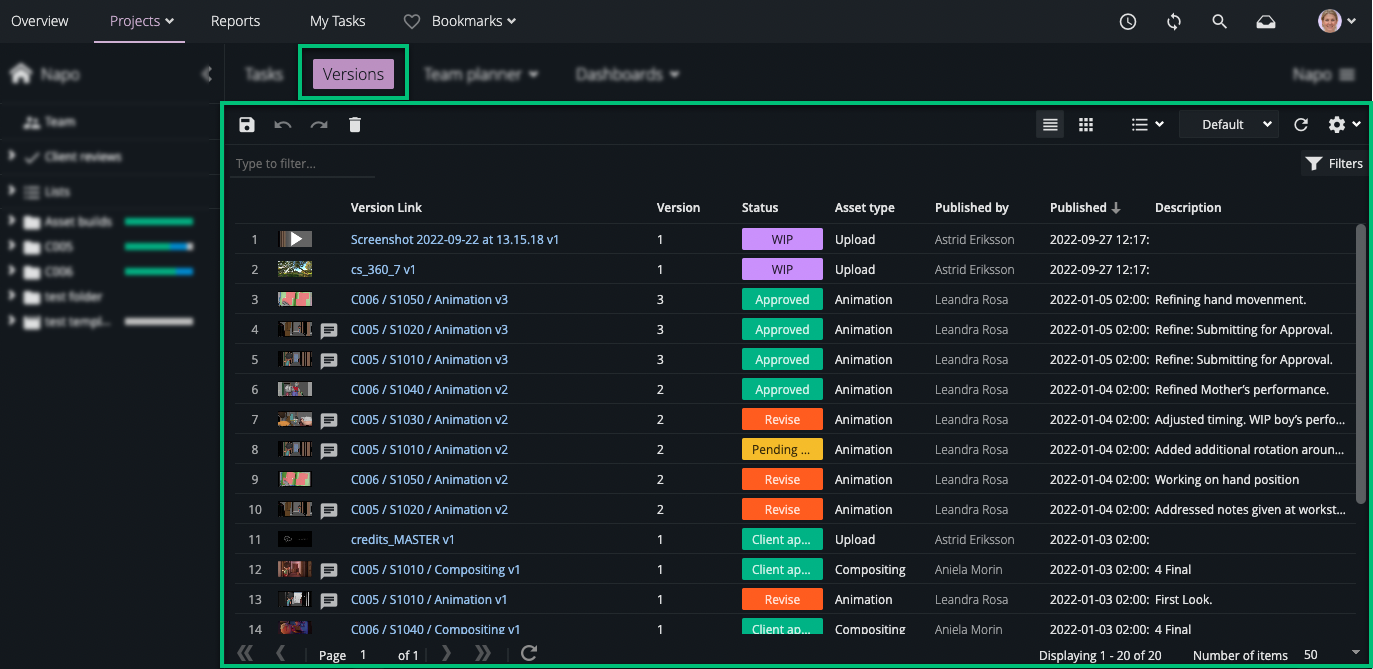Toggle Revise status on C005 / S1030 Animation v2

click(781, 419)
